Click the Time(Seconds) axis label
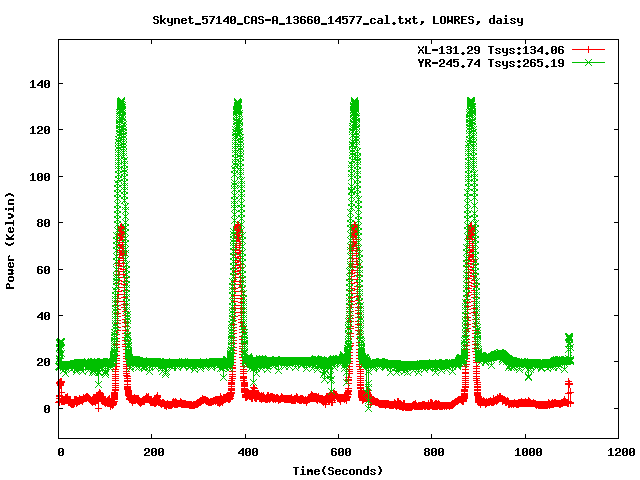640x480 pixels. (338, 471)
